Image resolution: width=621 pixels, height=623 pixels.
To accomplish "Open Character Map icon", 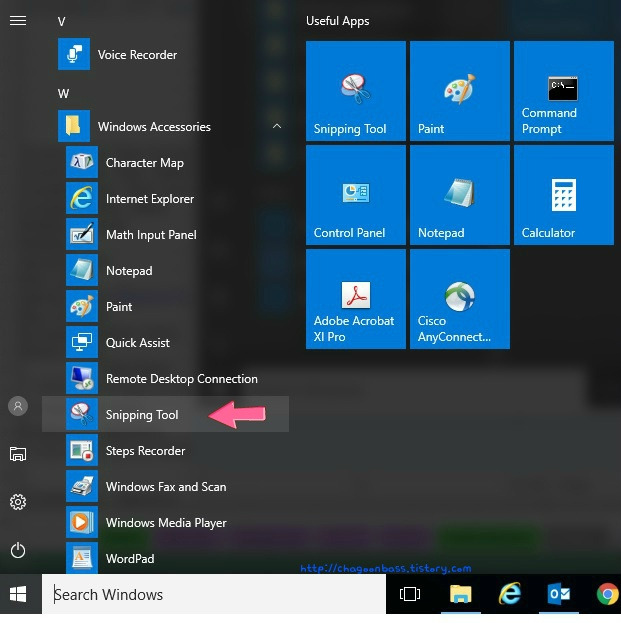I will pos(82,162).
